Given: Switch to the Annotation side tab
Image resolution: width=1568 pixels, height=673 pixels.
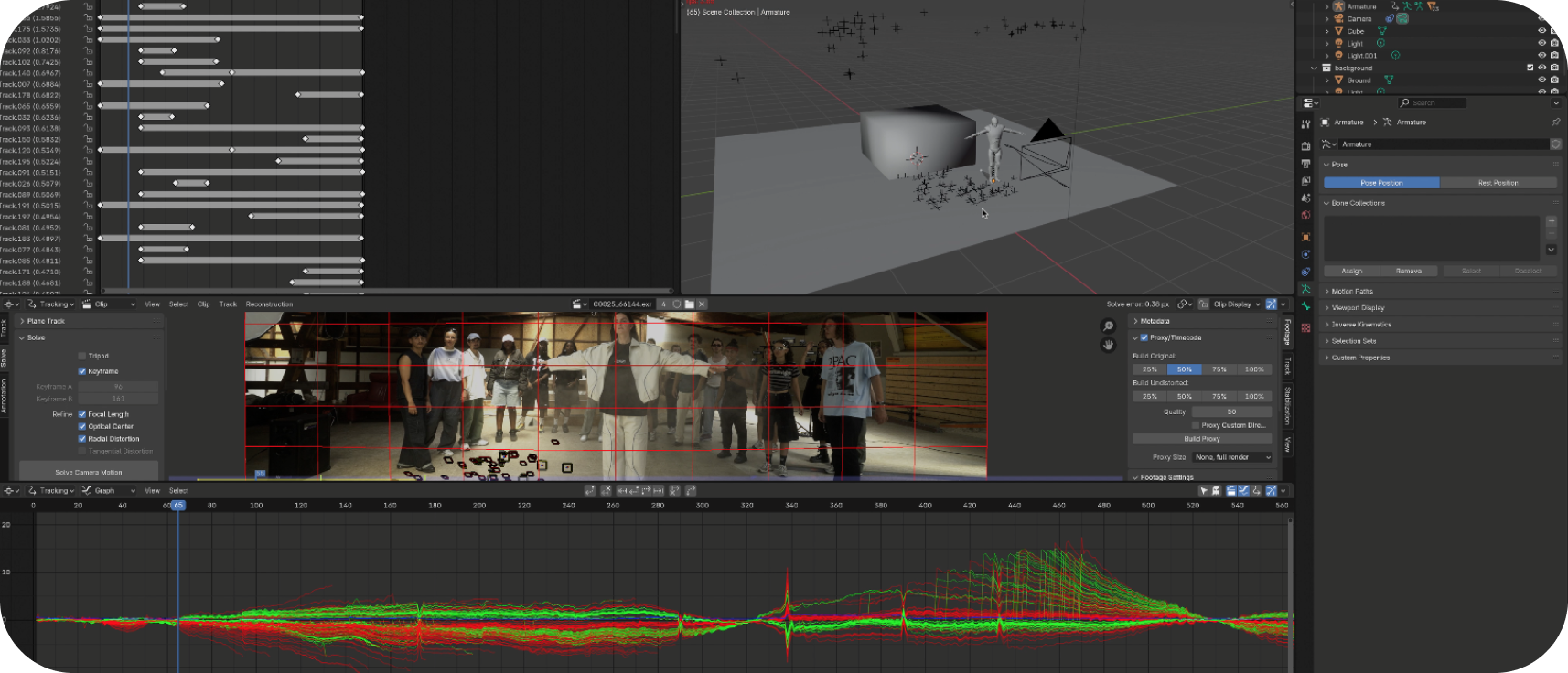Looking at the screenshot, I should pyautogui.click(x=5, y=396).
